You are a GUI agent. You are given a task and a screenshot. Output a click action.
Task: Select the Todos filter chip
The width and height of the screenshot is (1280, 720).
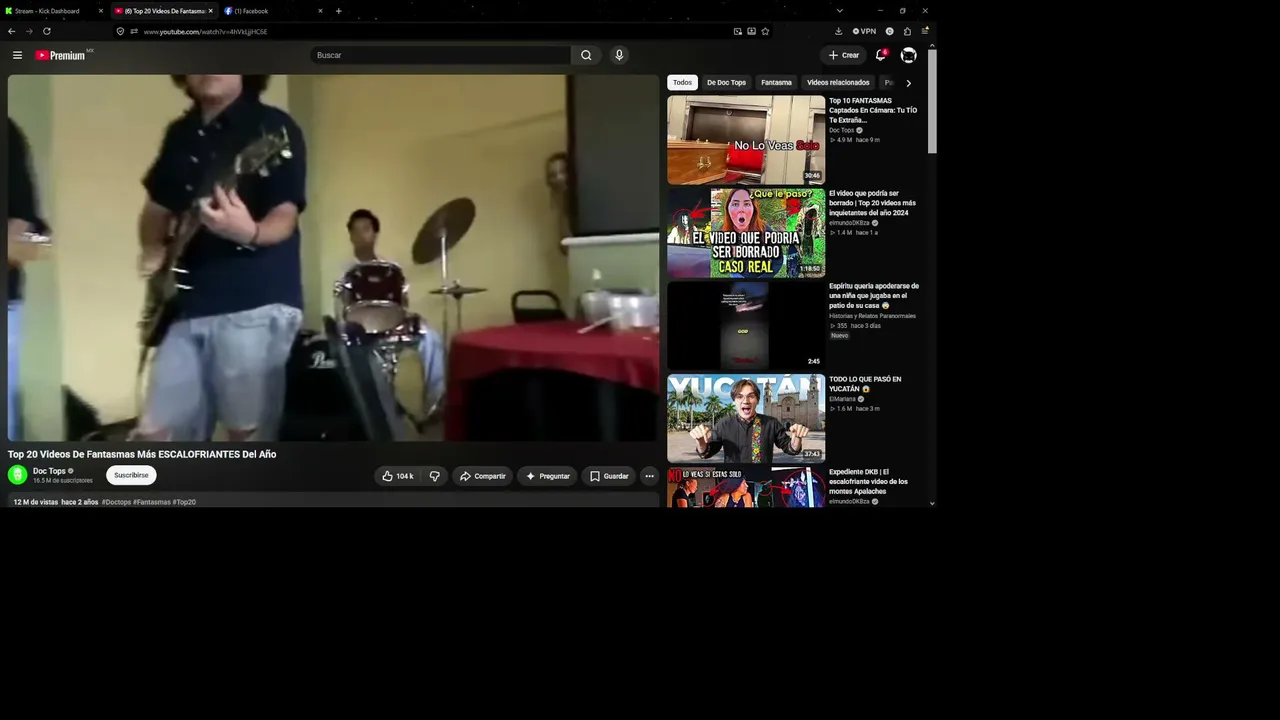pos(682,83)
